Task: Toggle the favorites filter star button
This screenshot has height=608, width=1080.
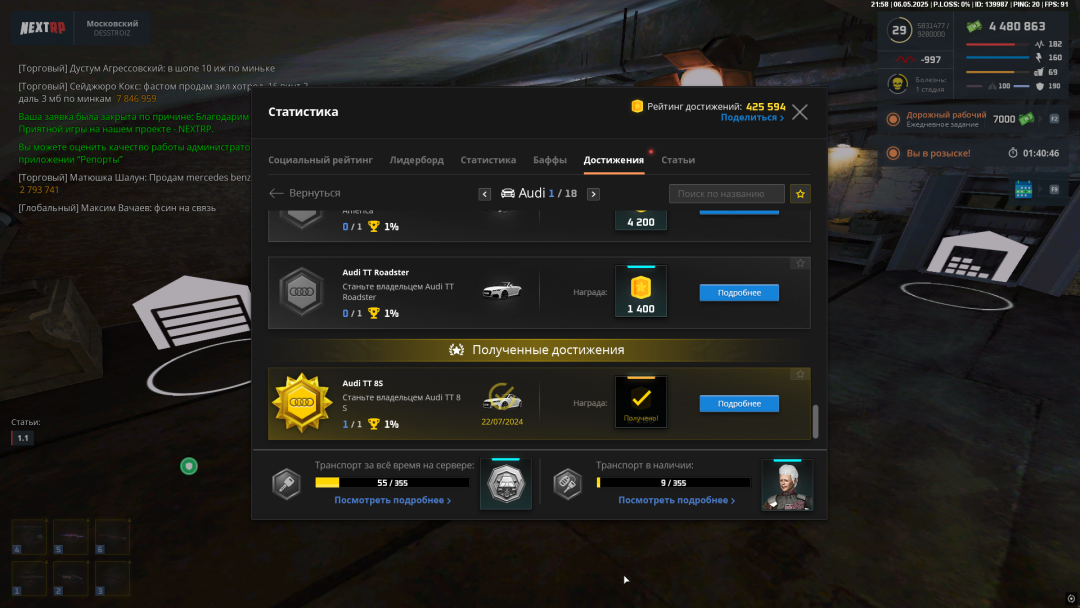Action: click(x=800, y=194)
